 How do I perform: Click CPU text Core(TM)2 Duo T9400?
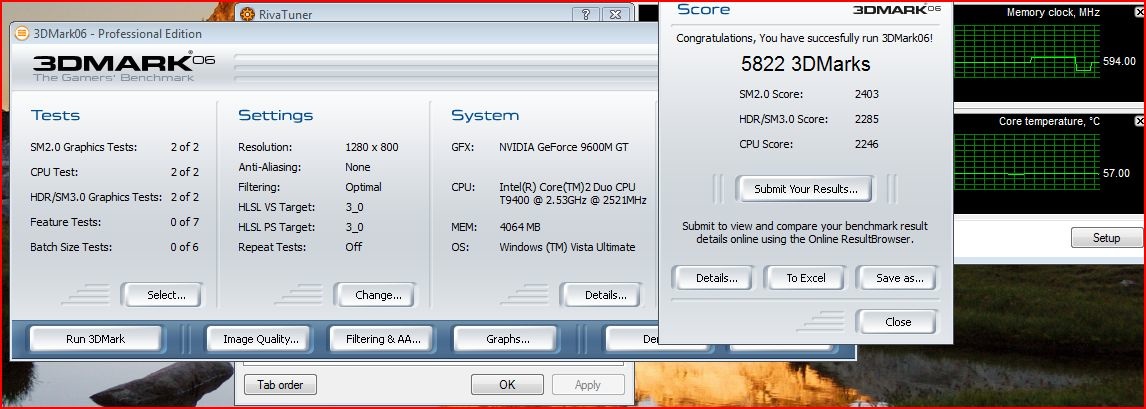[x=572, y=193]
